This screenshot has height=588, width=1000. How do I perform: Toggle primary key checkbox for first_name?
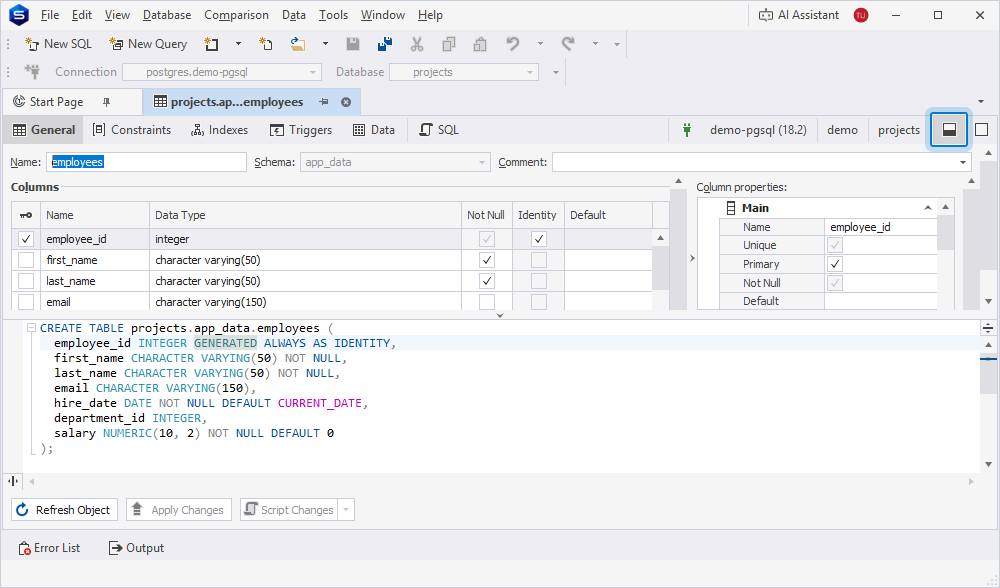point(26,260)
